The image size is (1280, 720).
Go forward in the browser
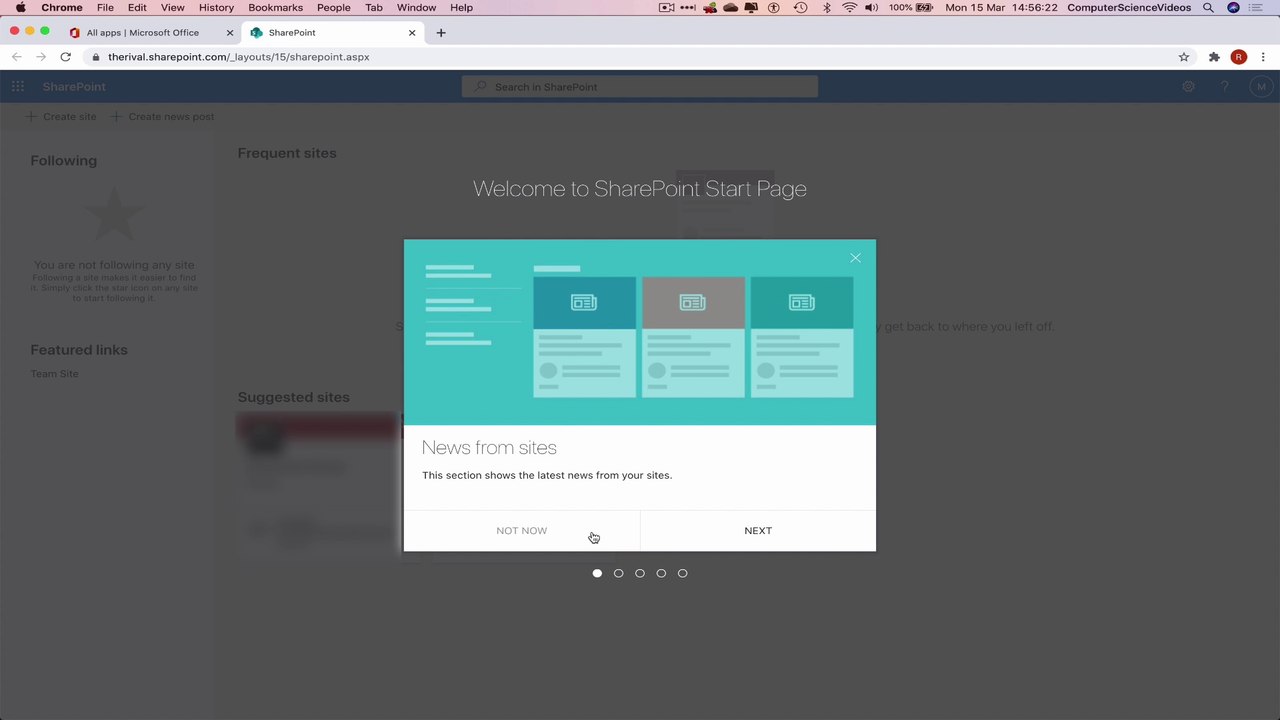click(41, 57)
